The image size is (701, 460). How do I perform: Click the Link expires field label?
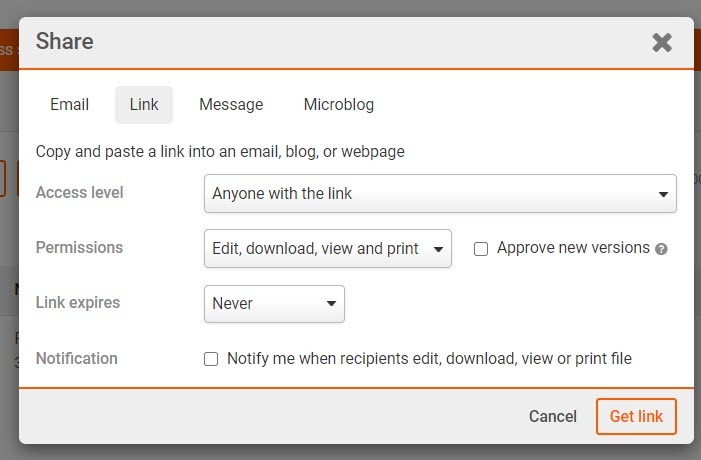76,303
